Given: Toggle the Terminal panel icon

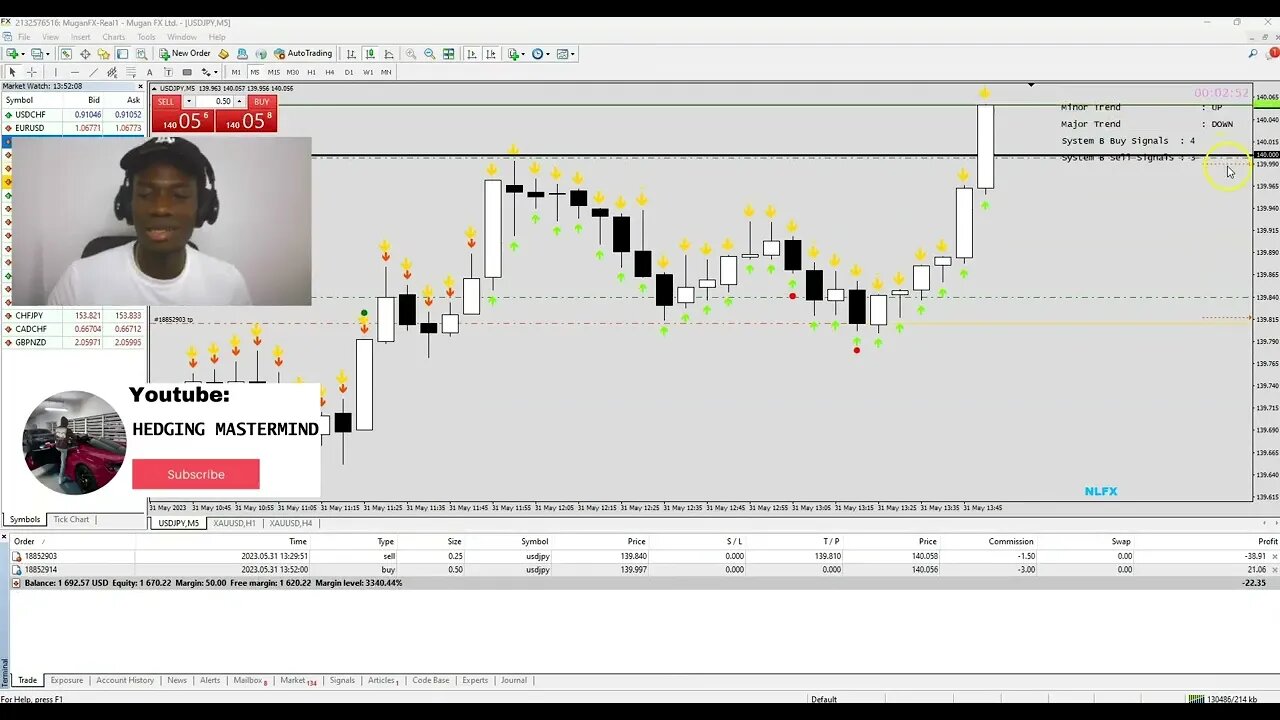Looking at the screenshot, I should [x=122, y=54].
